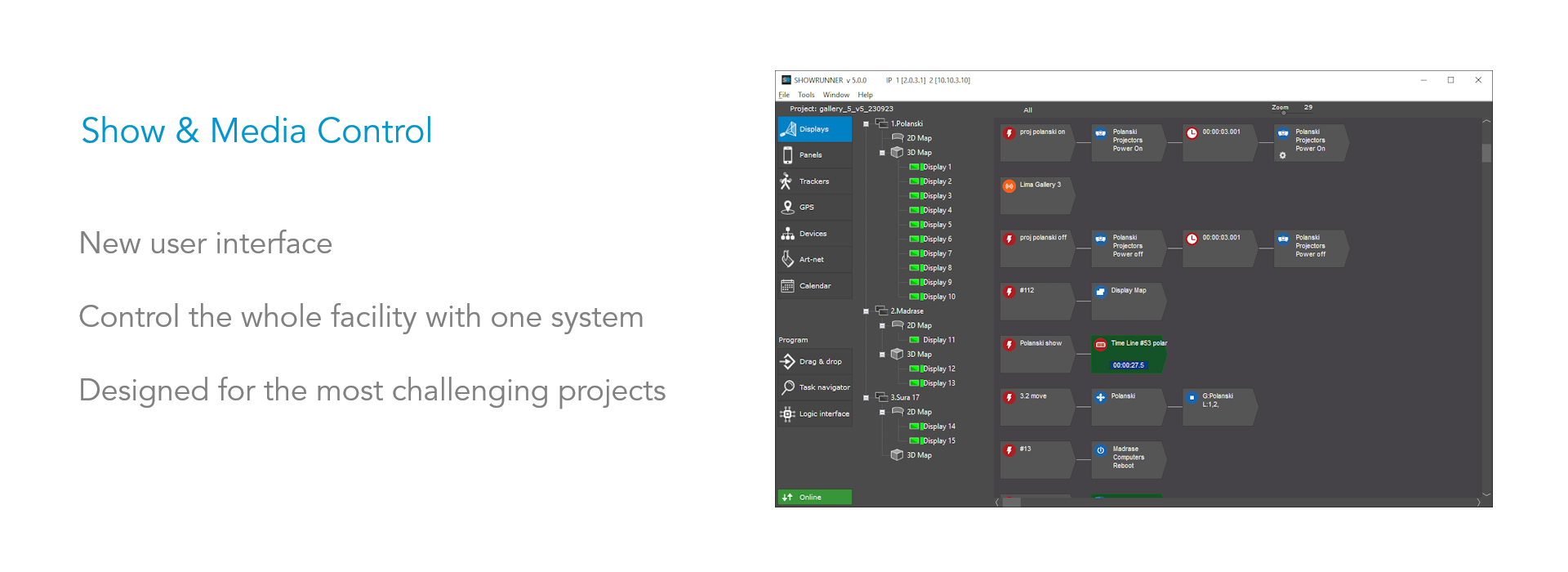The image size is (1568, 572).
Task: Collapse the 1.Polanski tree node
Action: 866,124
